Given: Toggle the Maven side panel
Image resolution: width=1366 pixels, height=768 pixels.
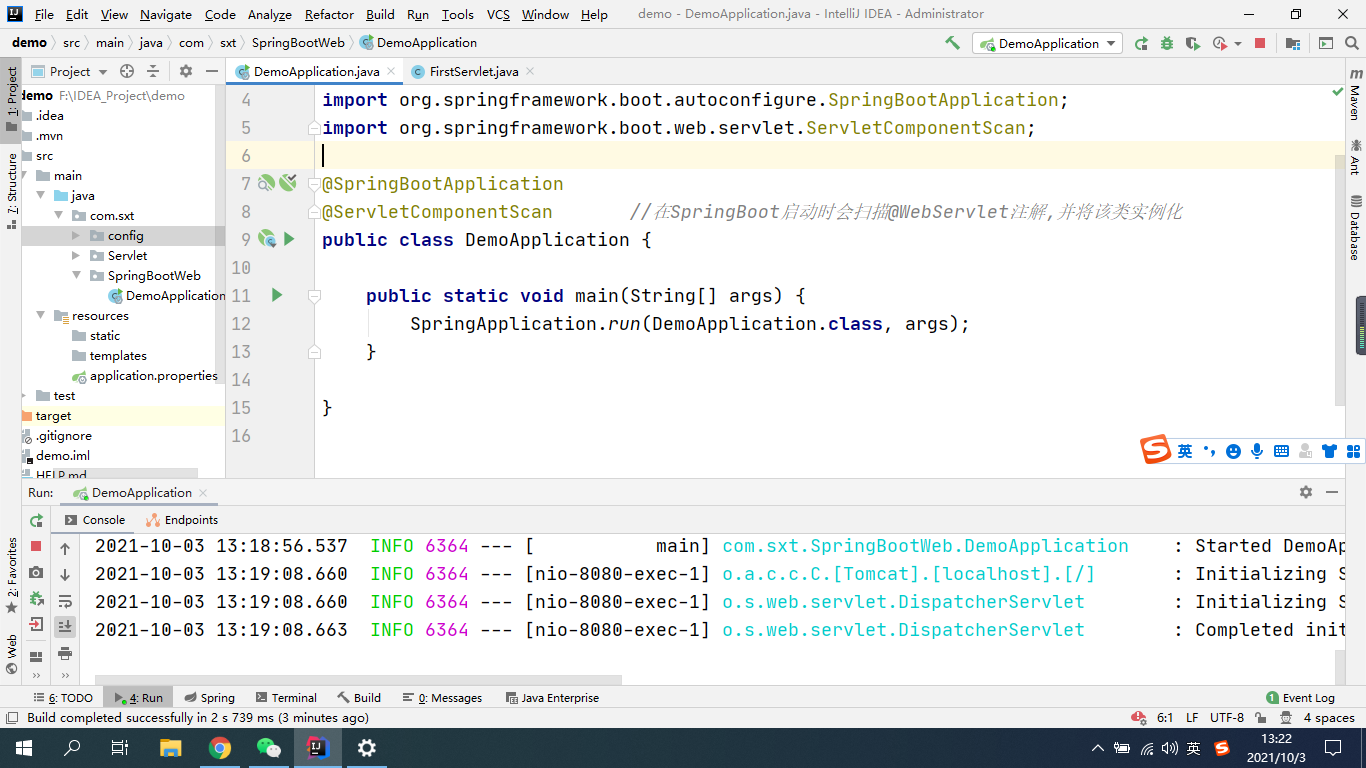Looking at the screenshot, I should point(1355,94).
